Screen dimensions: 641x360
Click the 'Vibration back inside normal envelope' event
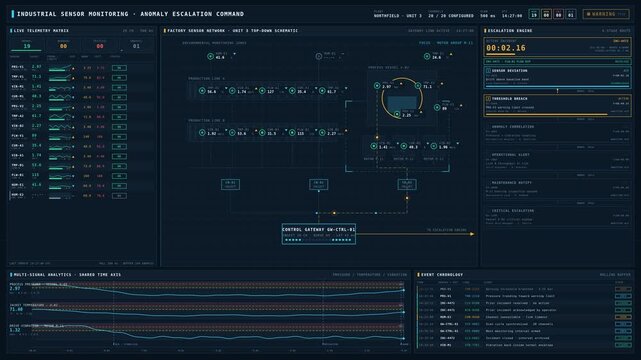pos(519,345)
